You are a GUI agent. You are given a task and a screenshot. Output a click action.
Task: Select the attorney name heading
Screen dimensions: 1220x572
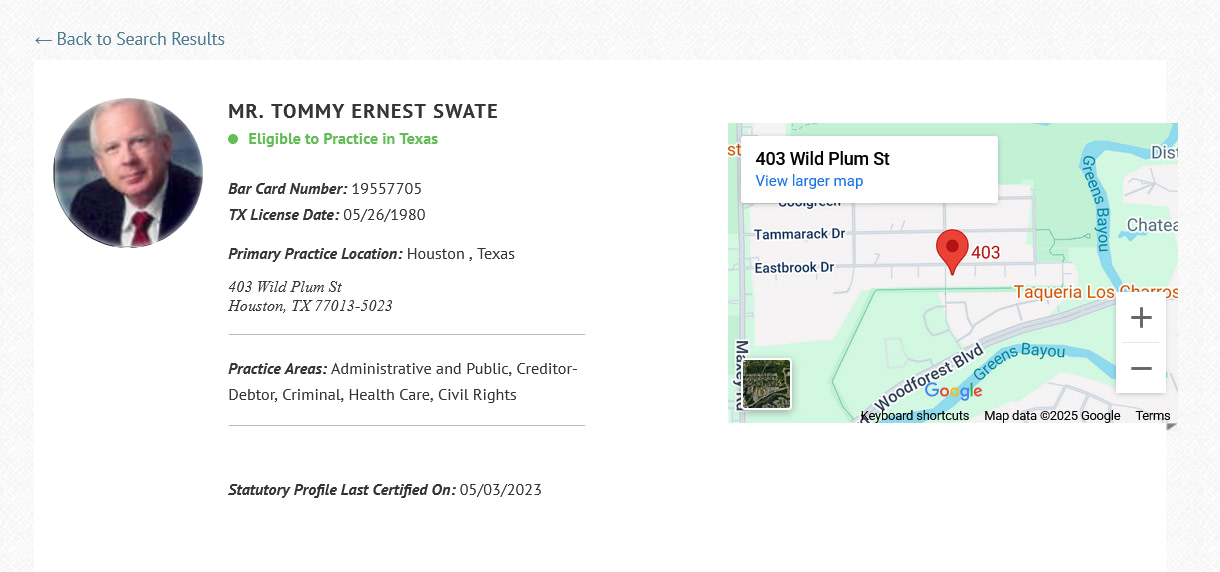tap(363, 111)
